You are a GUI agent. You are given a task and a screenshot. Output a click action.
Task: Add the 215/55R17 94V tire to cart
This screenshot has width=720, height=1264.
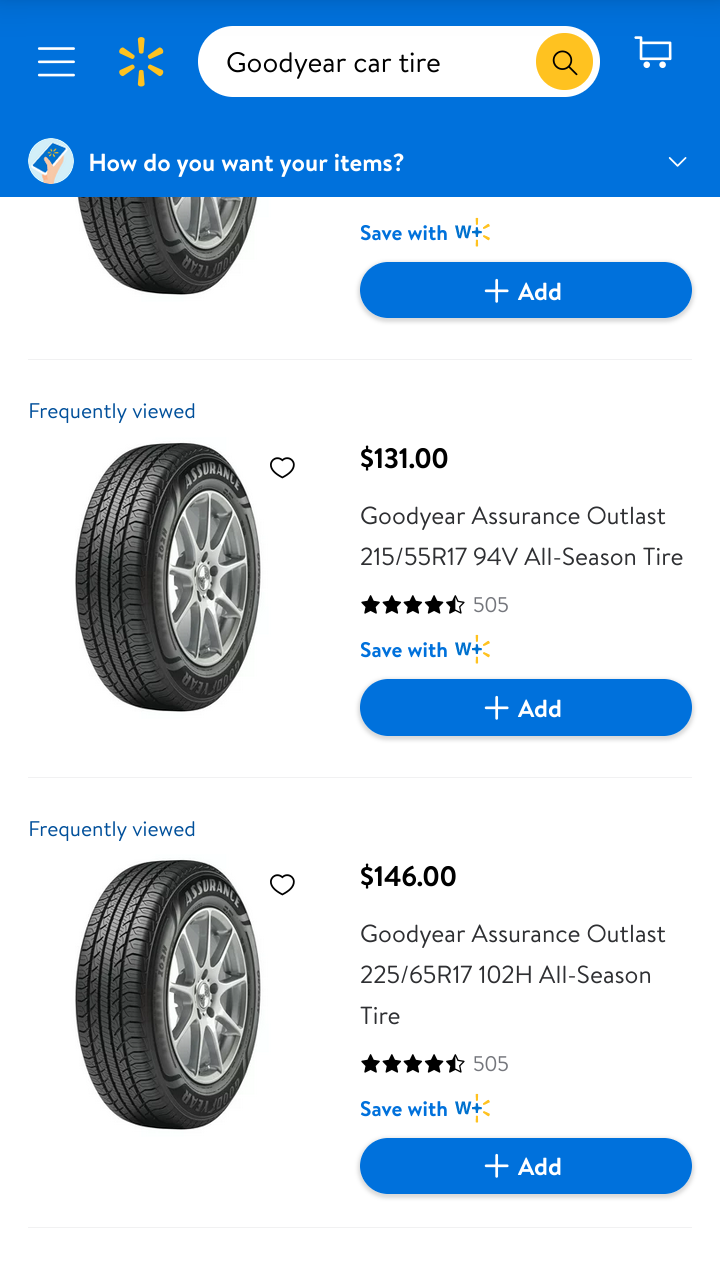point(526,708)
